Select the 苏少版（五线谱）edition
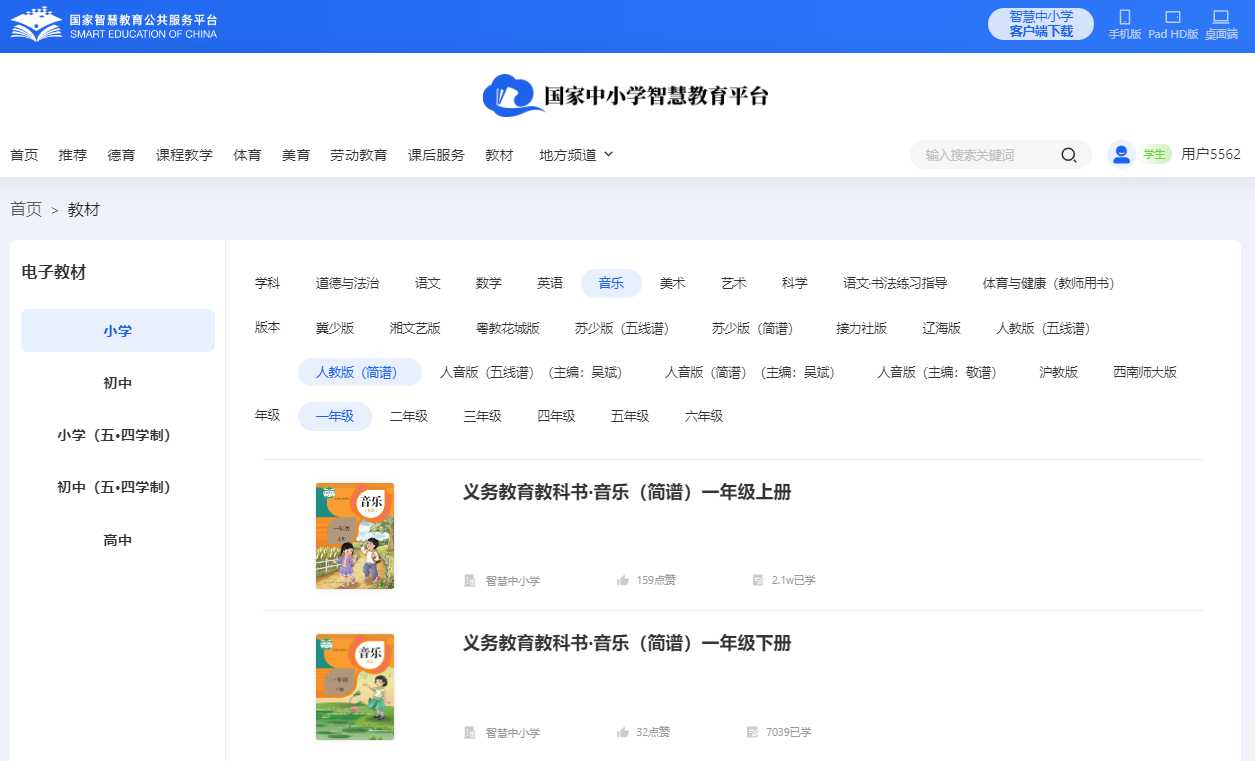This screenshot has width=1255, height=761. coord(621,328)
